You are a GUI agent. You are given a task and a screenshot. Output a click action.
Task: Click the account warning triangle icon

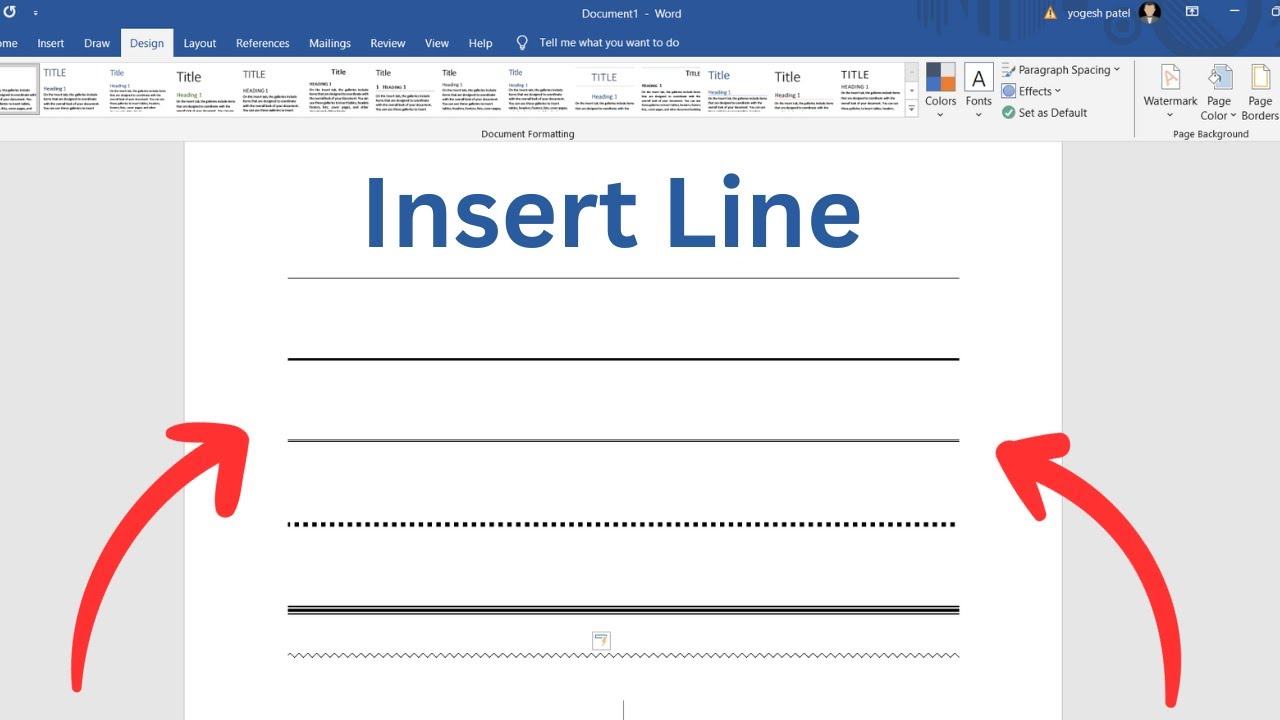(1050, 14)
